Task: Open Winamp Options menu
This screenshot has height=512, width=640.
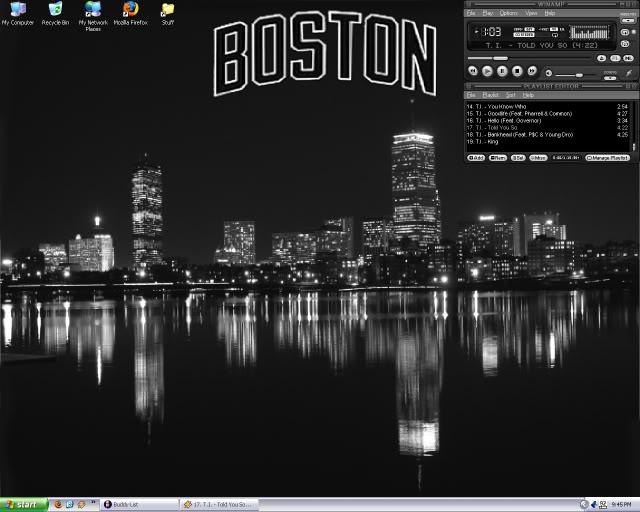Action: [x=508, y=13]
